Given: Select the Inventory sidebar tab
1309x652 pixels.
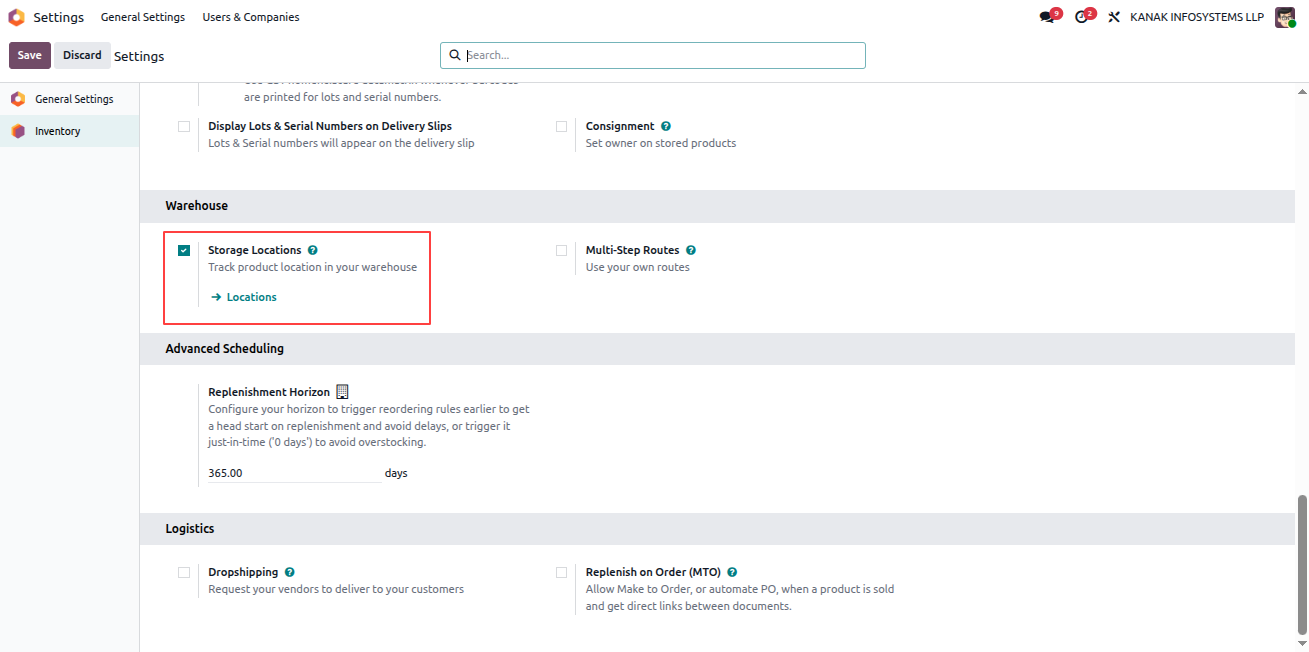Looking at the screenshot, I should 70,131.
